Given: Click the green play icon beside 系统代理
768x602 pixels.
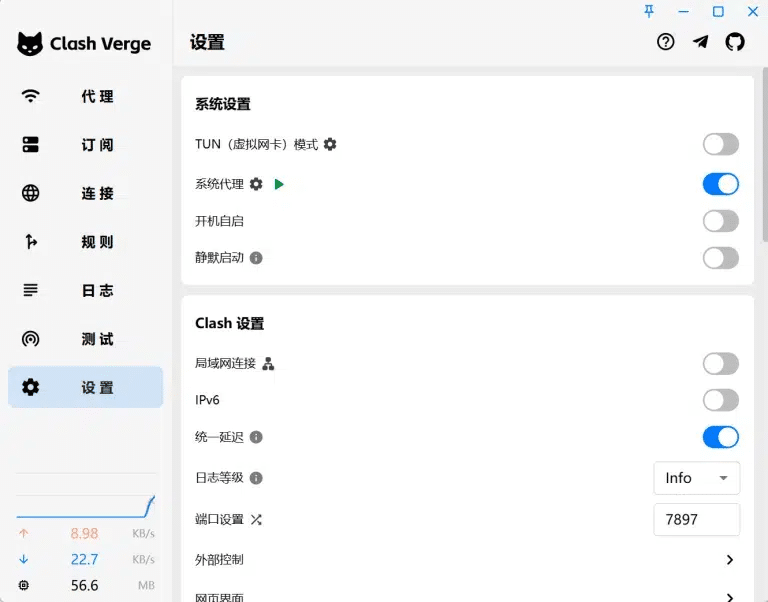Looking at the screenshot, I should (279, 184).
